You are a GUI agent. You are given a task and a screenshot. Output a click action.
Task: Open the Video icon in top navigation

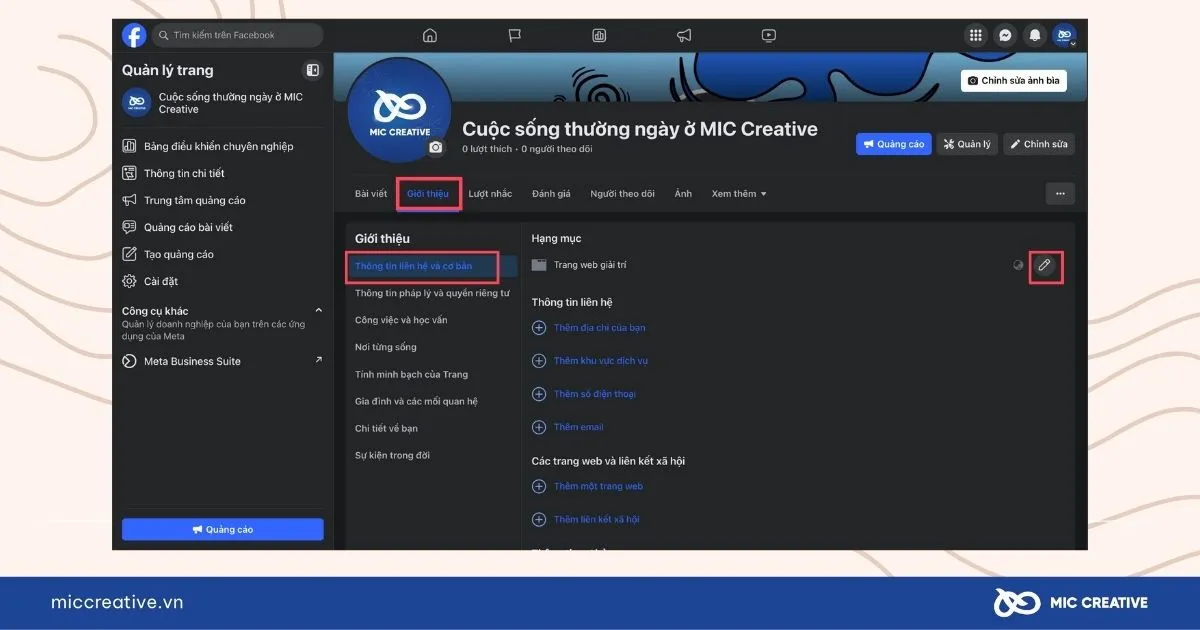[x=768, y=35]
